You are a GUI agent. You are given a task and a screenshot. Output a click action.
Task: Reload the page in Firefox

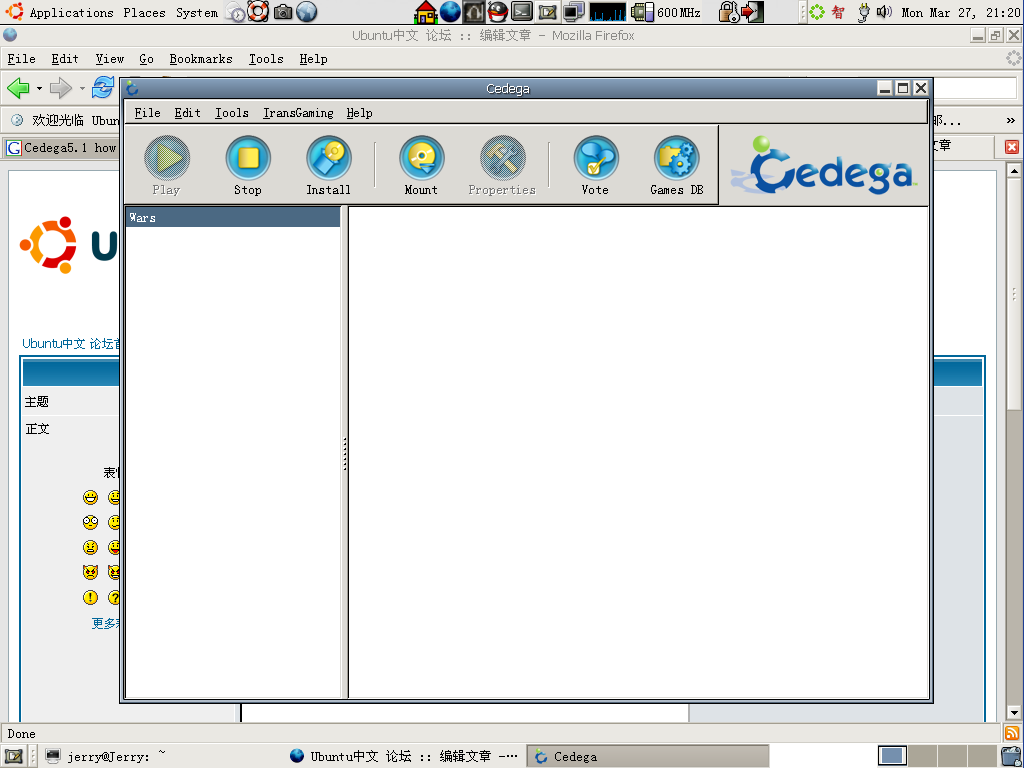[x=103, y=88]
